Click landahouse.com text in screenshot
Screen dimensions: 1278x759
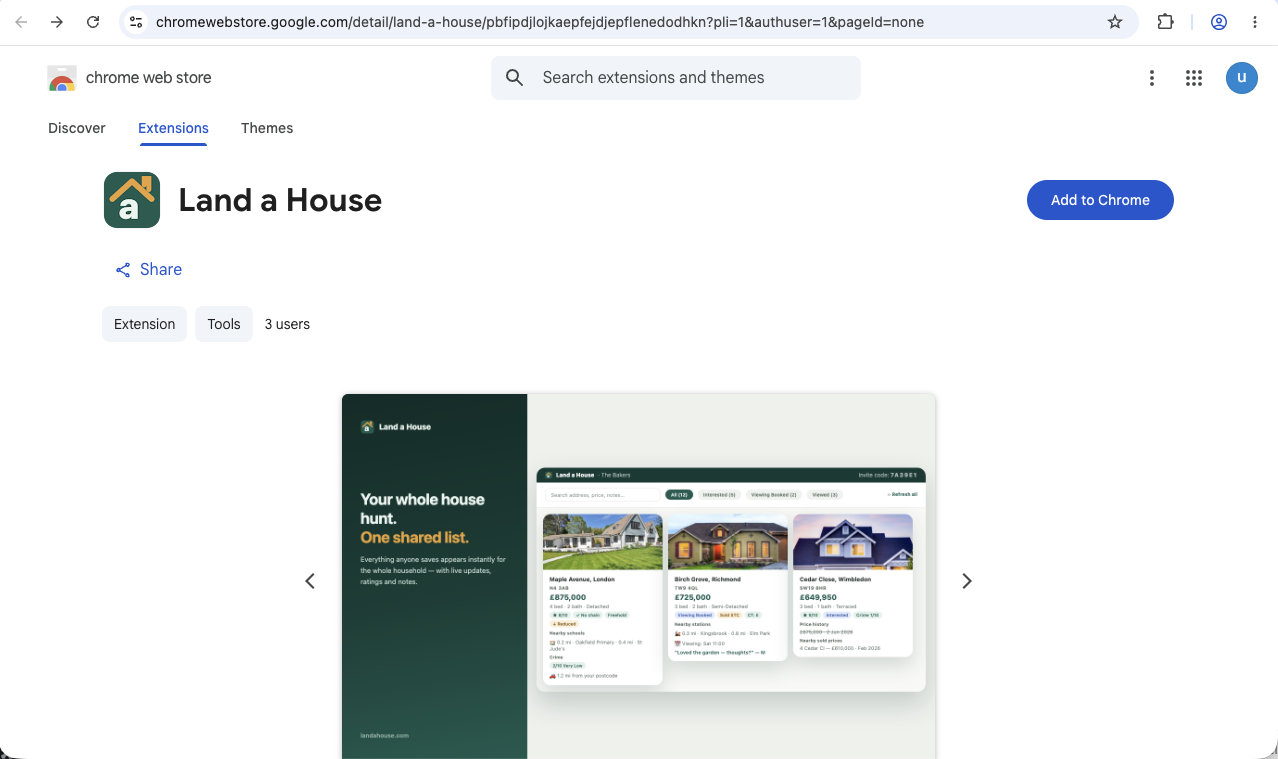point(384,735)
